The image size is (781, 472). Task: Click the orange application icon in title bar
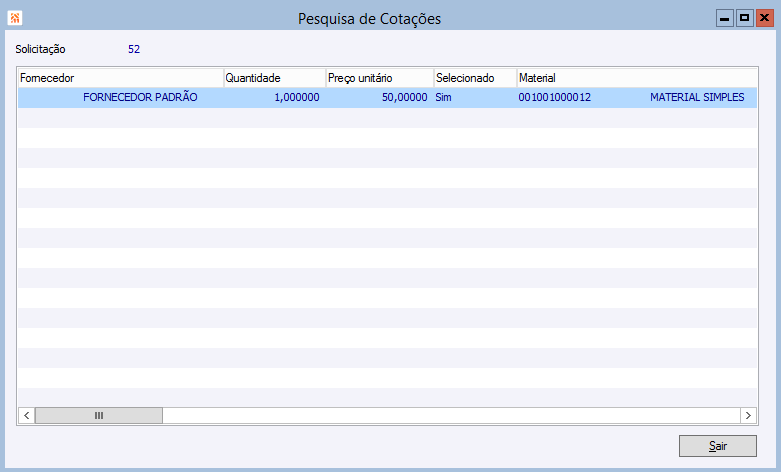[x=15, y=18]
